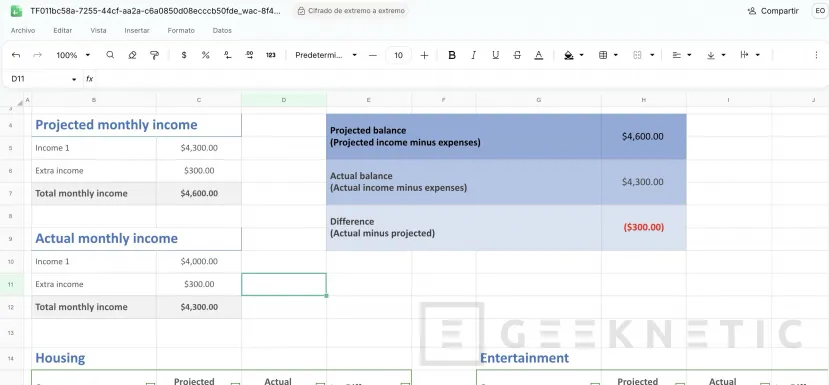Click the green spreadsheet app icon
The width and height of the screenshot is (829, 385).
tap(16, 11)
